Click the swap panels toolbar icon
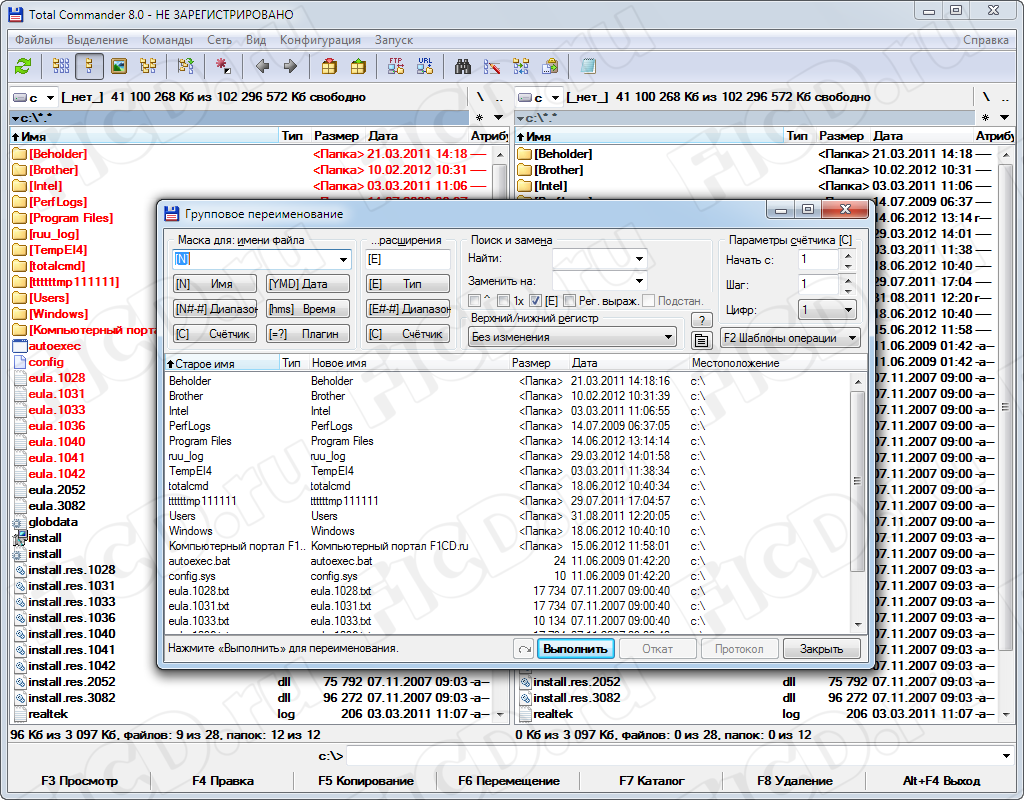 point(185,66)
